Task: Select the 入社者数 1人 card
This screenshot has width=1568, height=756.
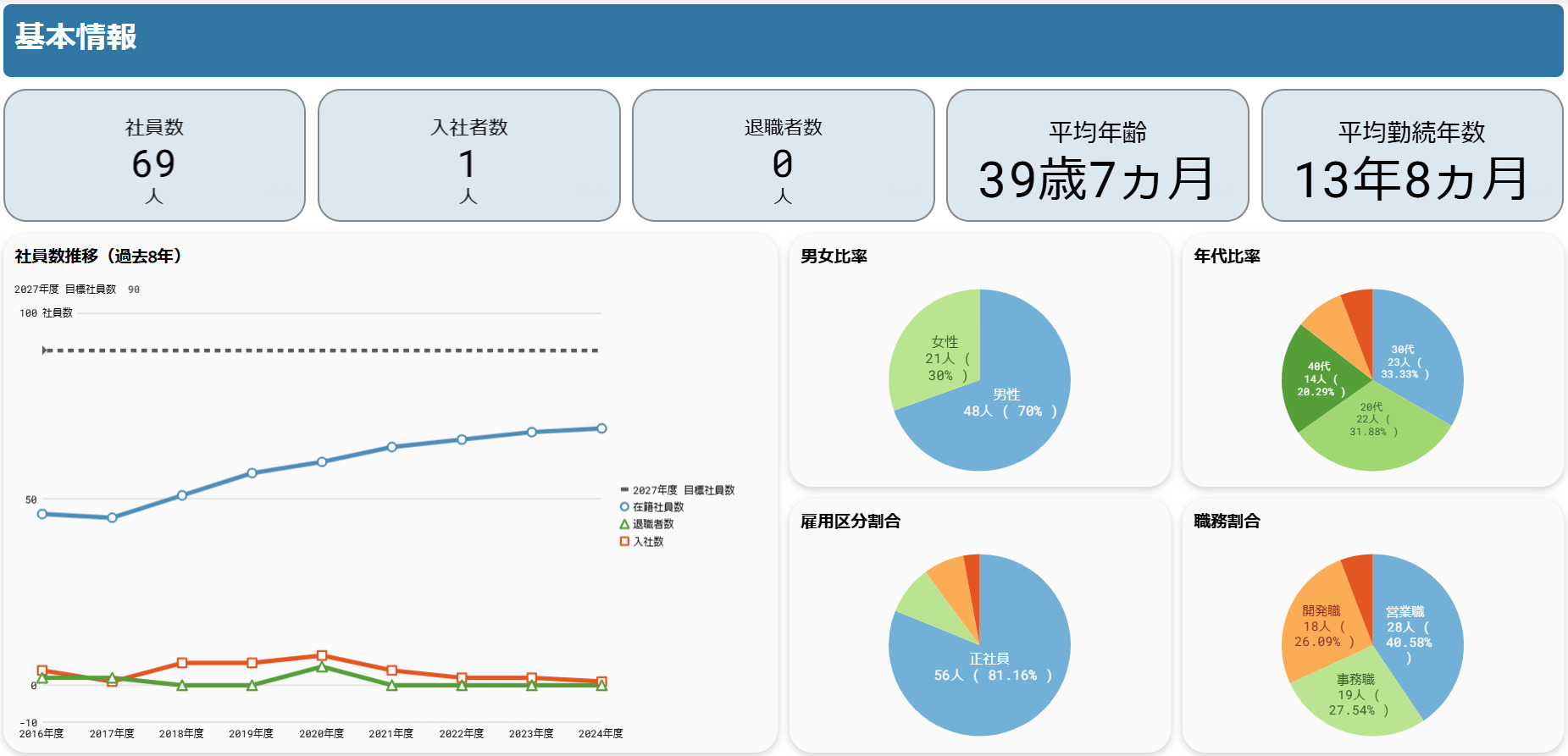Action: (468, 156)
